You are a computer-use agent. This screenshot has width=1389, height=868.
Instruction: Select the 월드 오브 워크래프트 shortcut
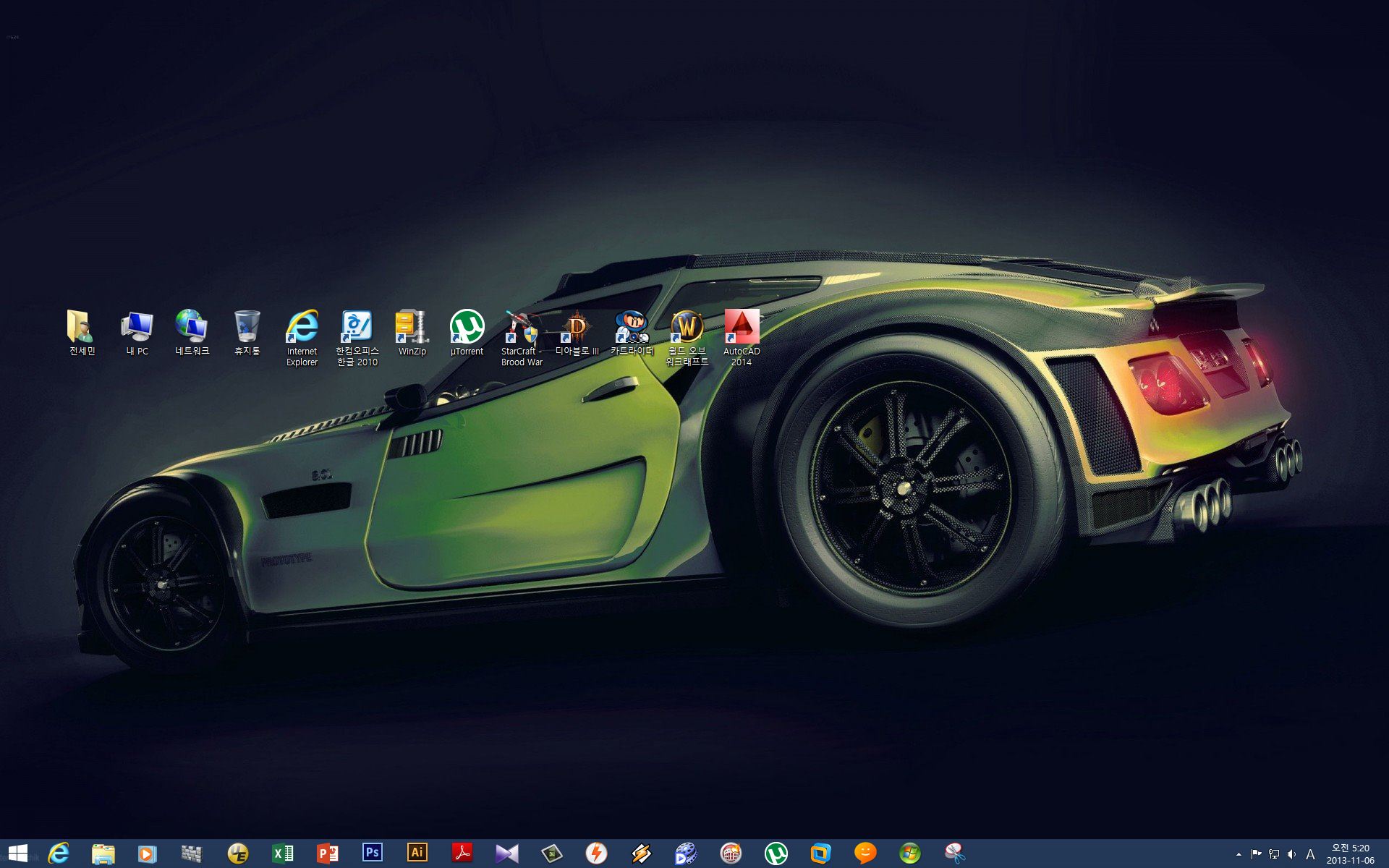pos(687,338)
